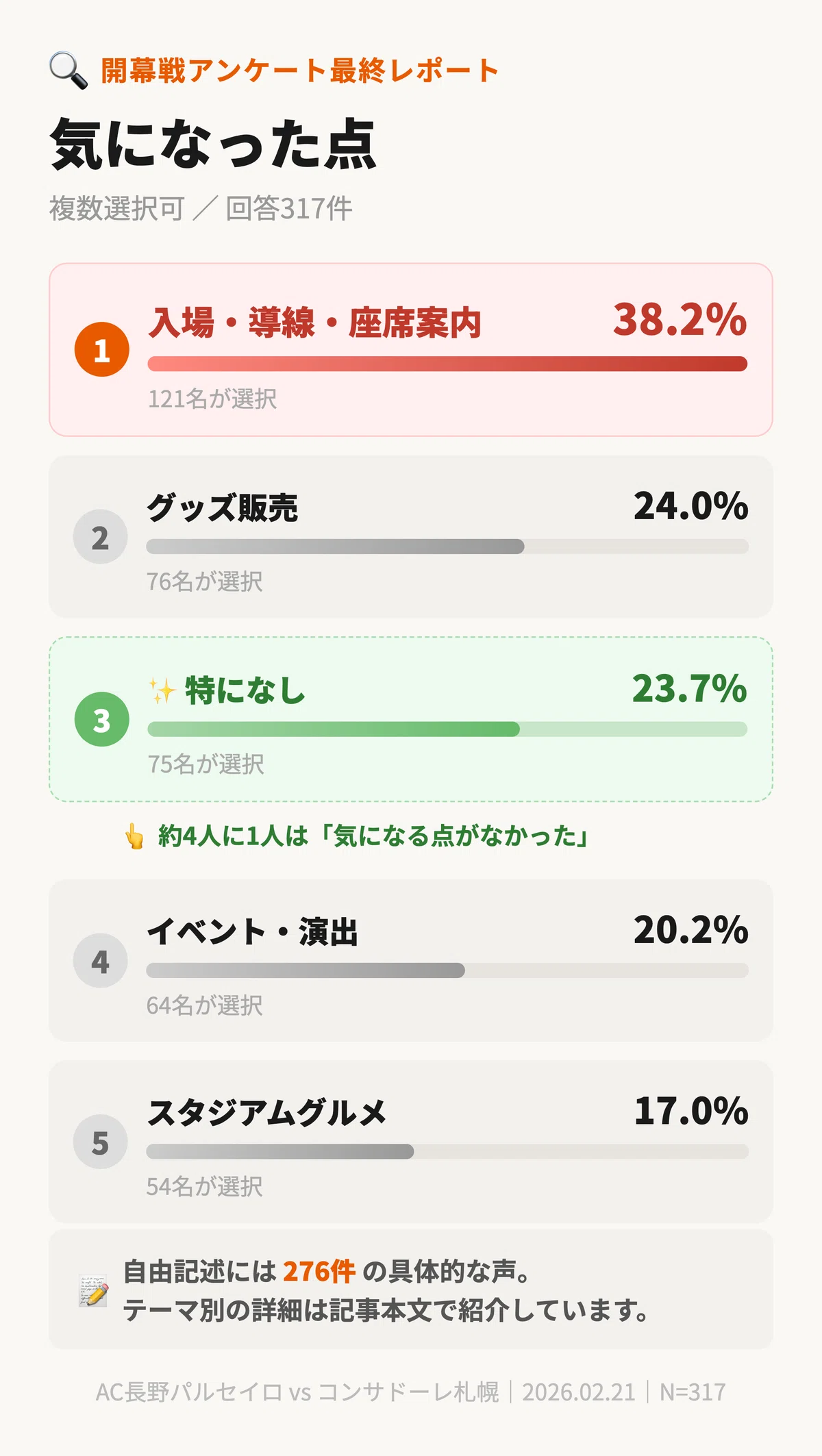Click the 開幕戦アンケート最終レポート header text
The height and width of the screenshot is (1456, 822).
coord(300,71)
